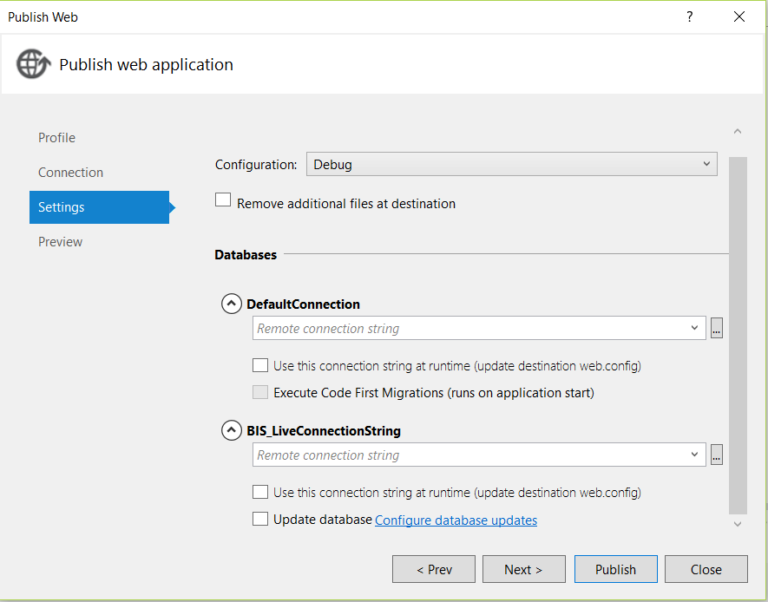
Task: Click the help question mark icon
Action: (690, 17)
